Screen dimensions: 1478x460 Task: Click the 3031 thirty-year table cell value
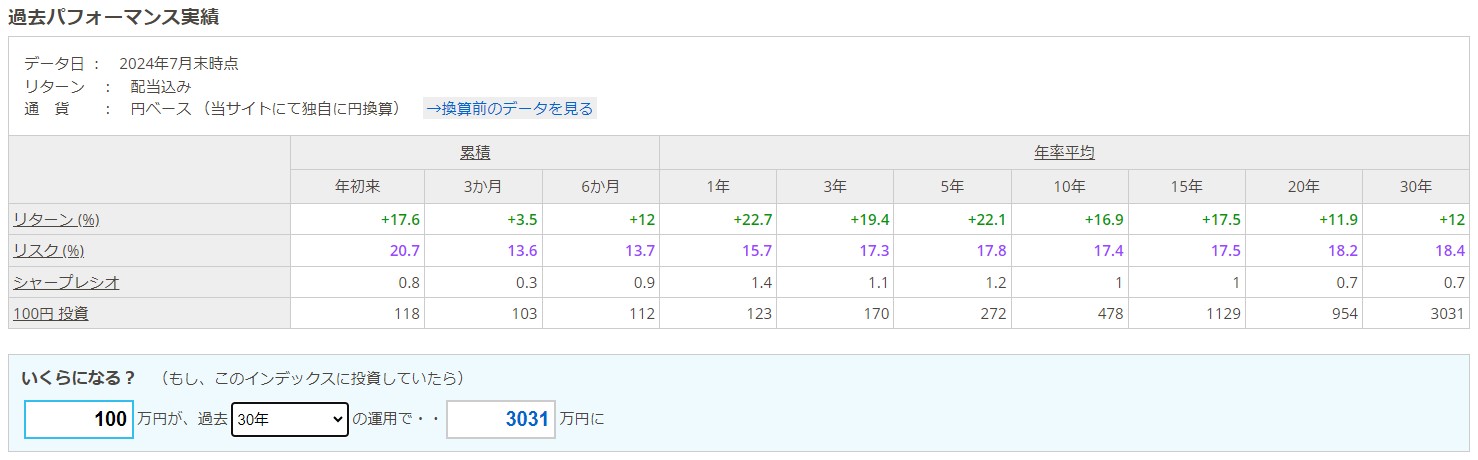pyautogui.click(x=1447, y=314)
